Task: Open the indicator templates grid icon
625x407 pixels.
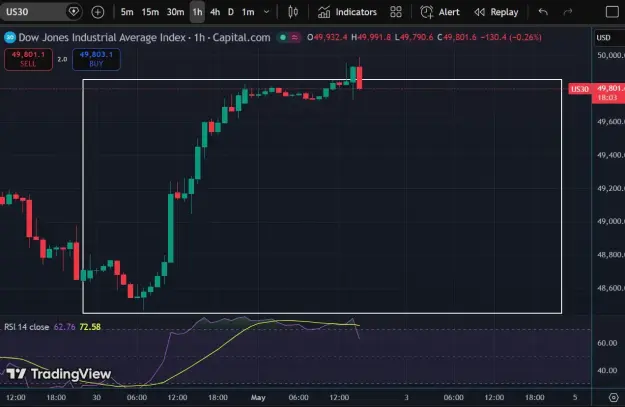Action: click(x=396, y=12)
